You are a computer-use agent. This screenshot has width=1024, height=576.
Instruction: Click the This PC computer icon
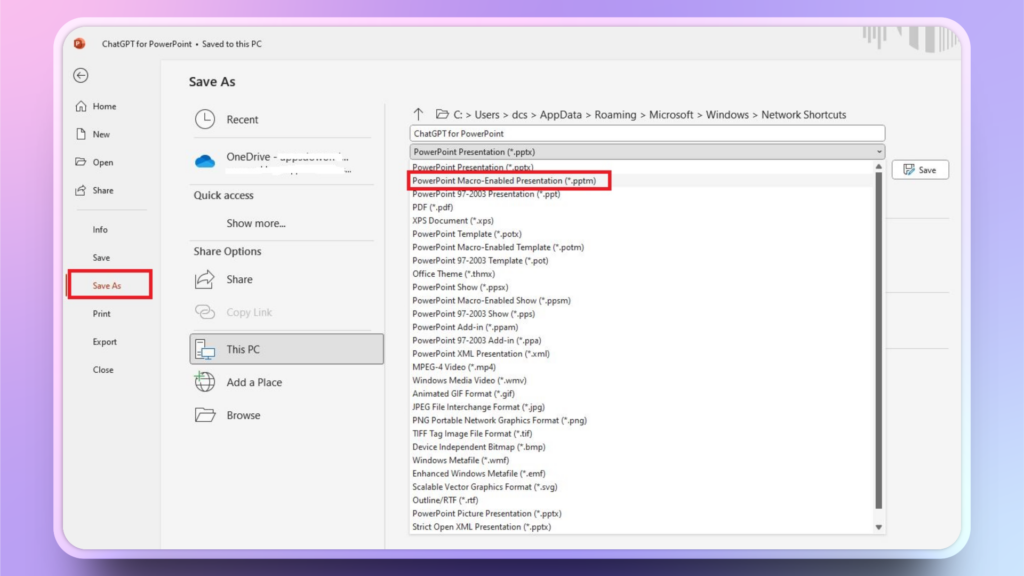[205, 349]
